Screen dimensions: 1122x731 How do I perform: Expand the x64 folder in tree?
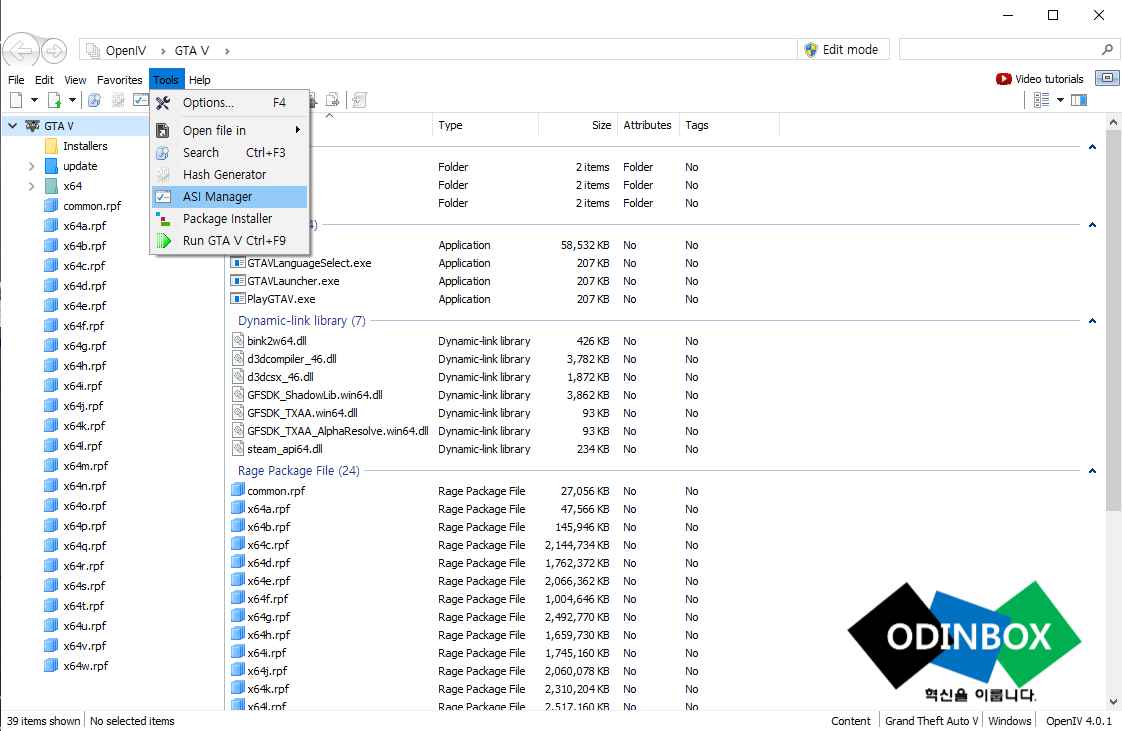point(31,186)
